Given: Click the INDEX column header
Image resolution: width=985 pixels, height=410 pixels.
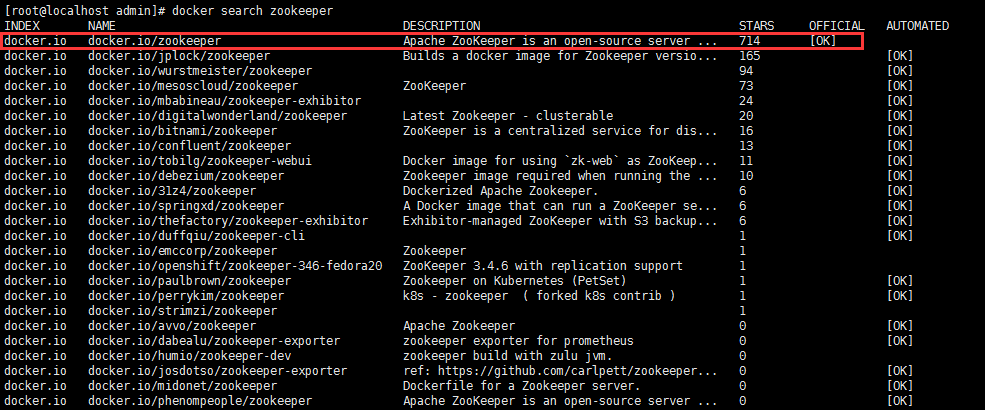Looking at the screenshot, I should coord(22,25).
